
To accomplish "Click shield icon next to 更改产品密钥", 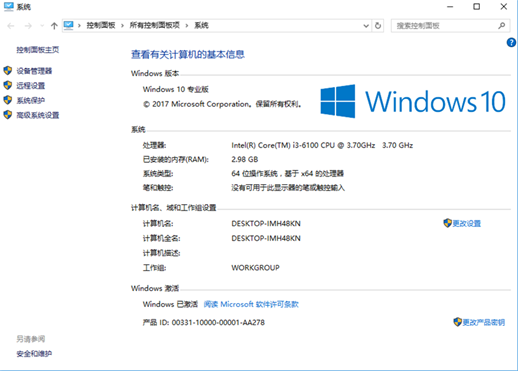I will [x=457, y=322].
